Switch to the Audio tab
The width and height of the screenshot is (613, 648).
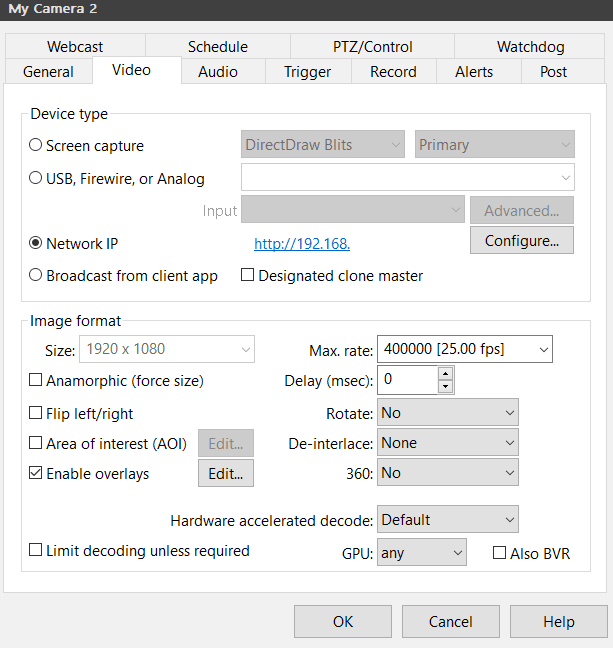[x=217, y=71]
